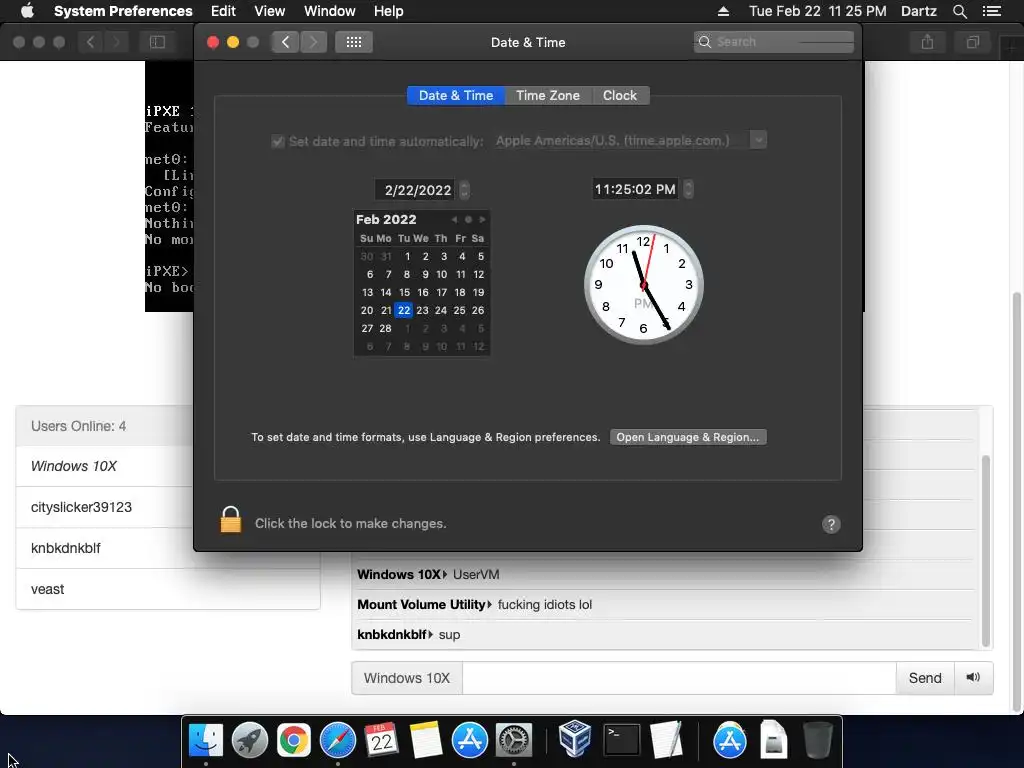Viewport: 1024px width, 768px height.
Task: Click the Windows 10X username label by input
Action: (407, 677)
